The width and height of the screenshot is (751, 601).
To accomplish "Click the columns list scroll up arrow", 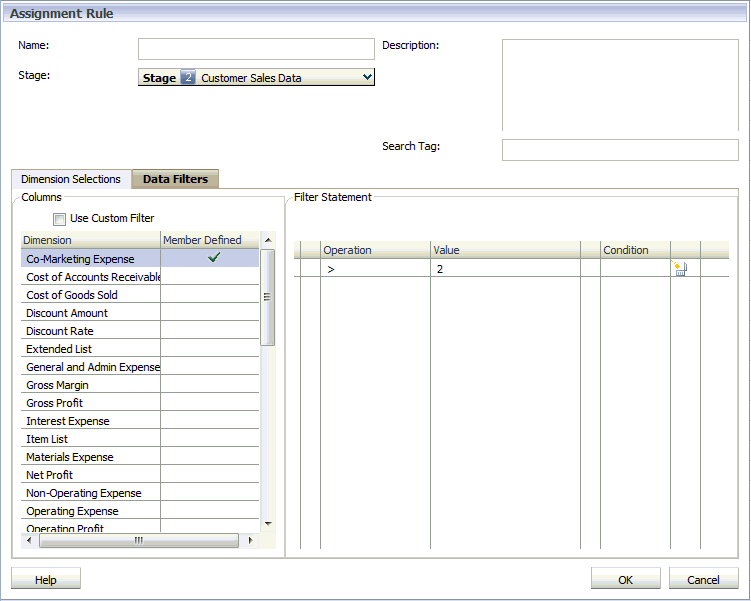I will 268,240.
